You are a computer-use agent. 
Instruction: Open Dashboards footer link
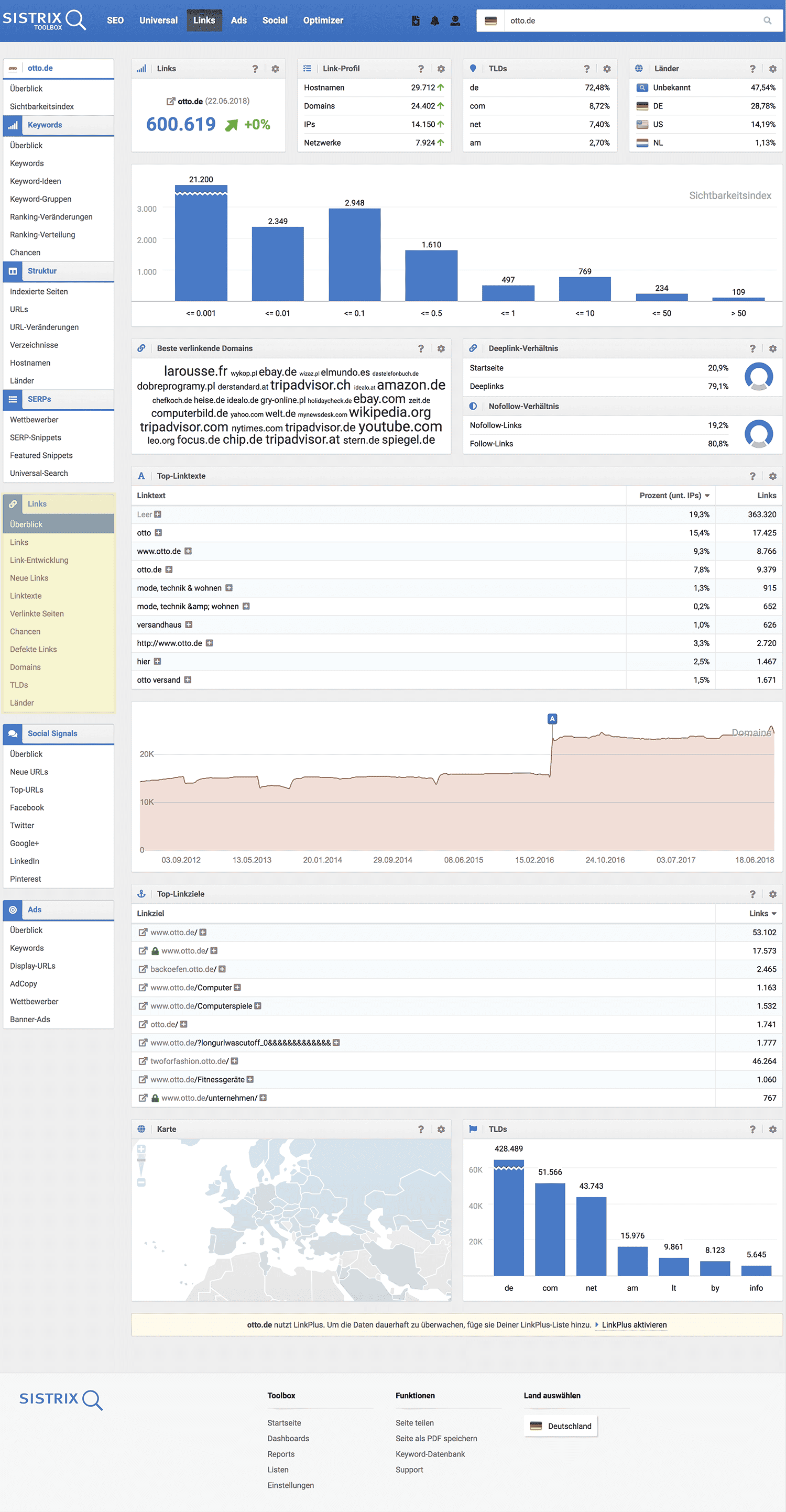coord(288,1438)
